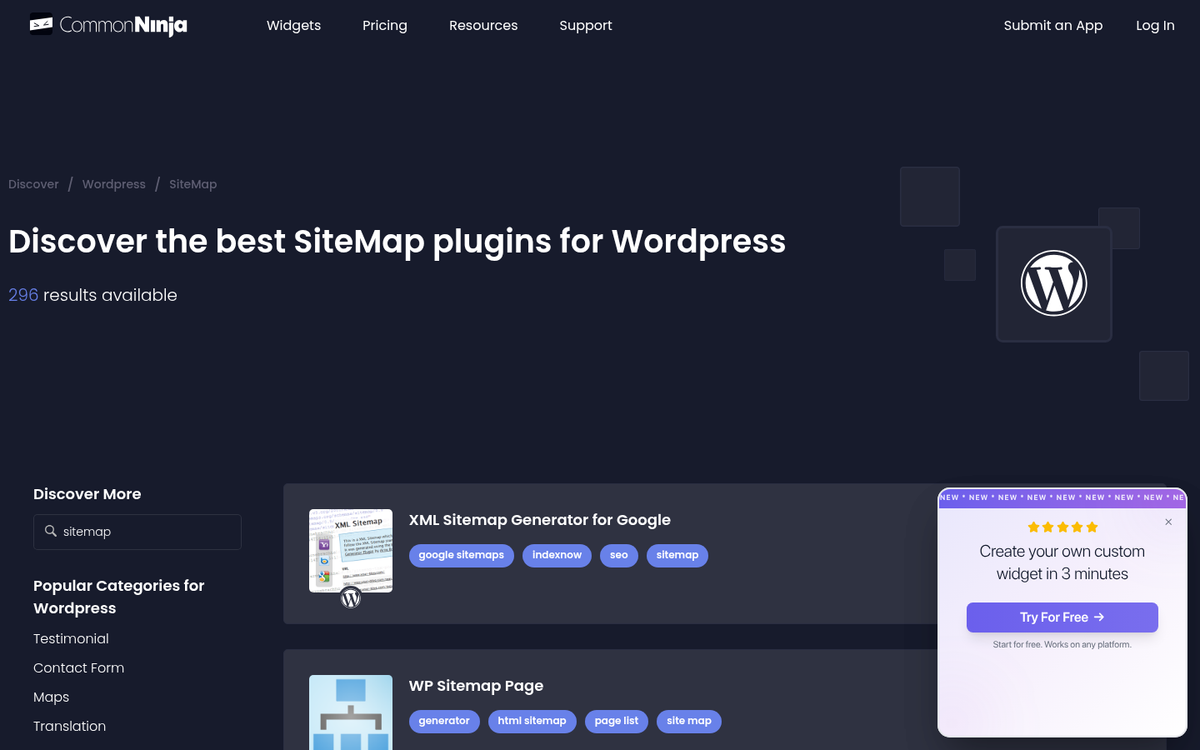
Task: Dismiss the custom widget popup with the X
Action: tap(1168, 522)
